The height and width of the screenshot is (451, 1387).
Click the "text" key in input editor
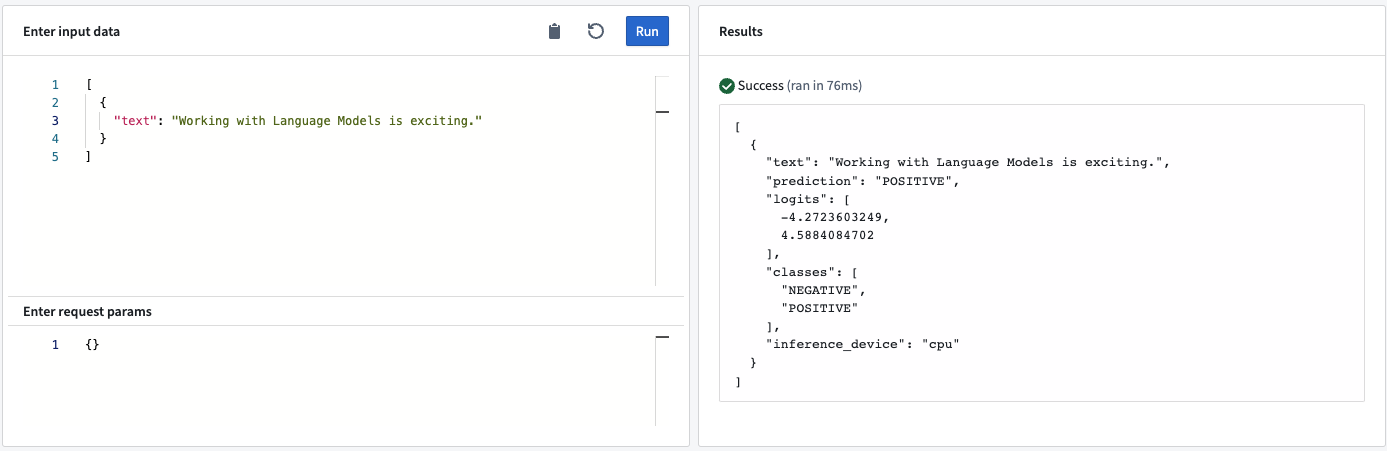click(x=137, y=120)
